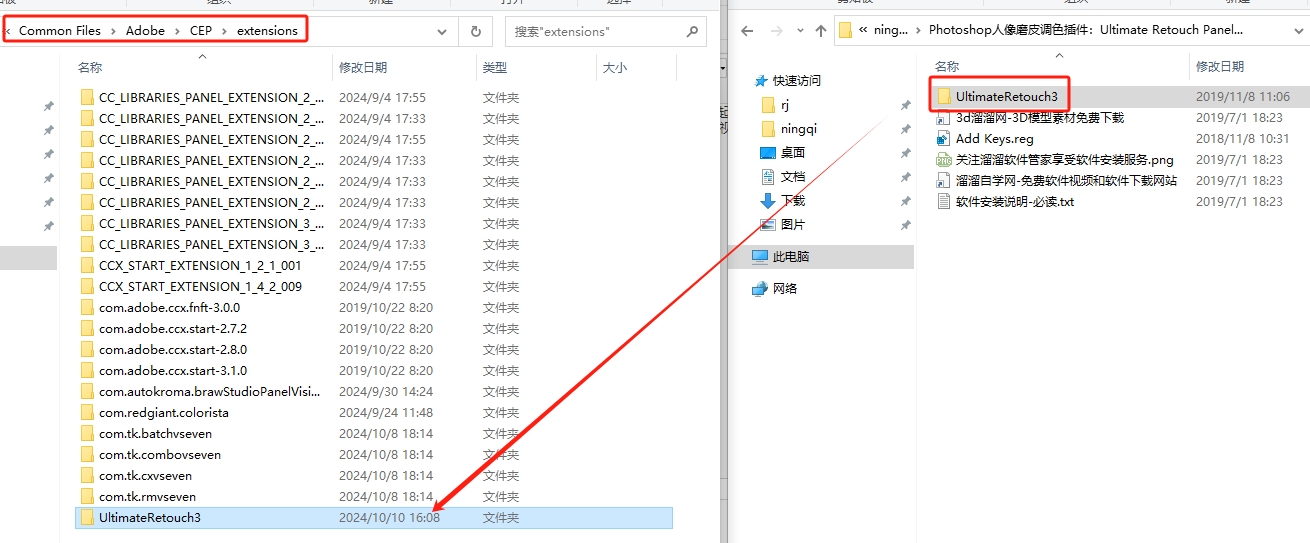The height and width of the screenshot is (543, 1310).
Task: Select the UltimateRetouch3 folder icon in right window
Action: click(x=944, y=97)
